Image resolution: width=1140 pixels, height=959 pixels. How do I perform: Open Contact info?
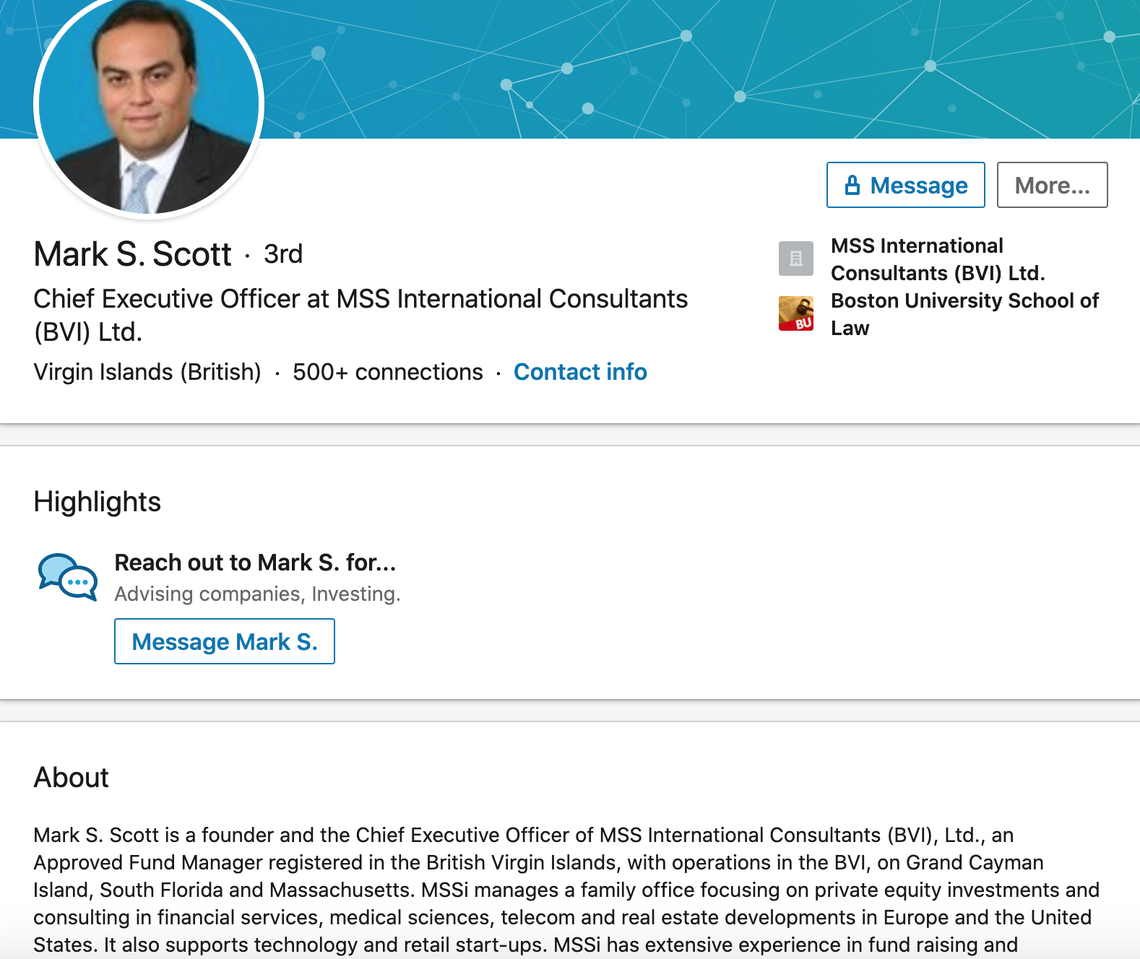[580, 371]
